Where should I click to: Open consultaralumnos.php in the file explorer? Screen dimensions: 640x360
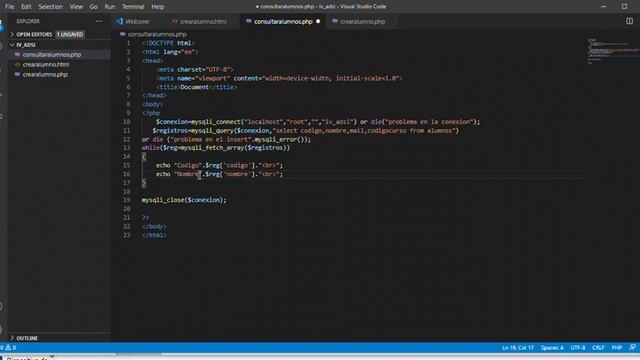[x=52, y=55]
